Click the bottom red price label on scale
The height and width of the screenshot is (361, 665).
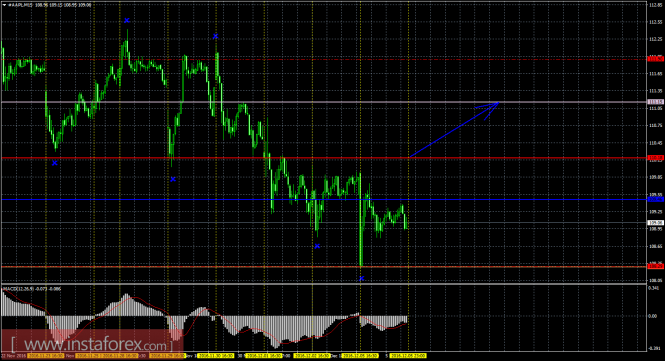coord(656,266)
